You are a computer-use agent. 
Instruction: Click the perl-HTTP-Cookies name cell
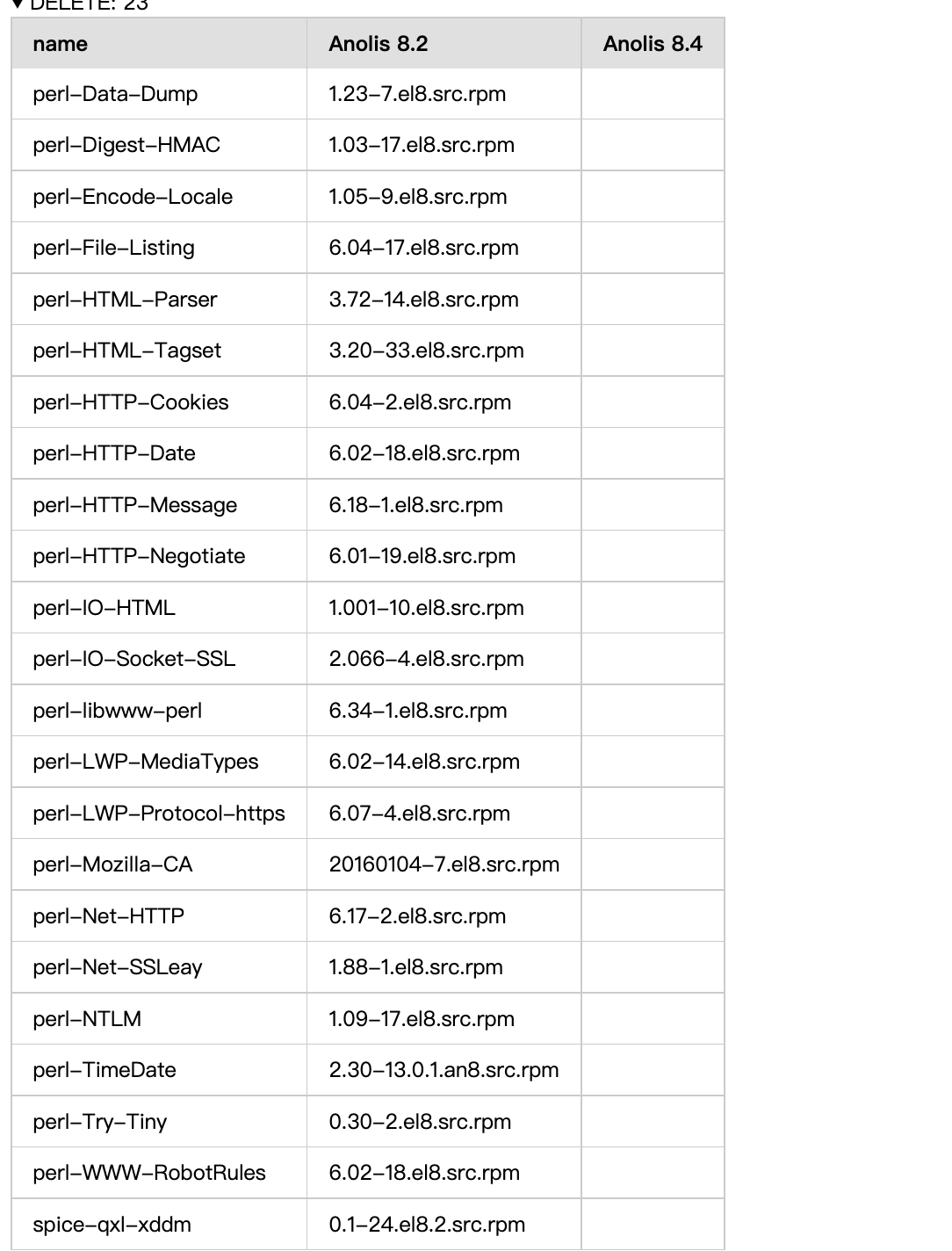131,402
